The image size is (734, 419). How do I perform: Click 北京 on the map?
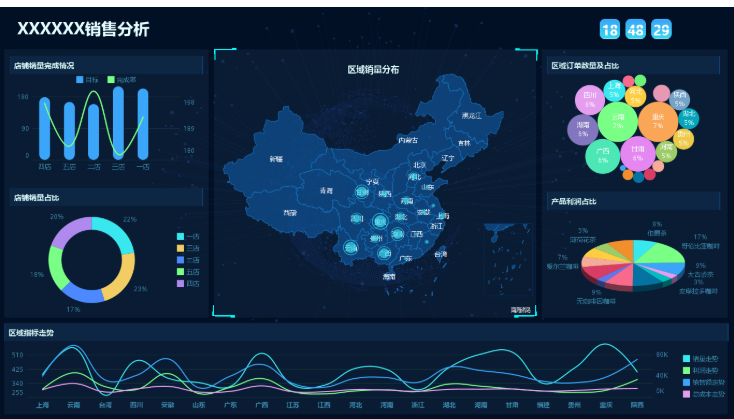tap(420, 165)
